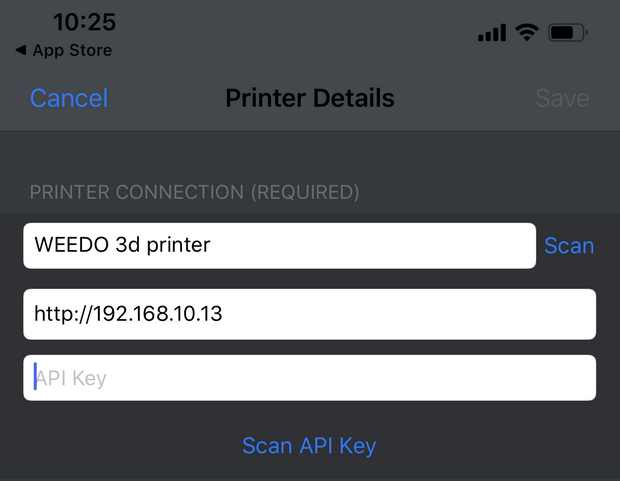Focus the http://192.168.10.13 hostname field
This screenshot has height=481, width=620.
coord(310,314)
